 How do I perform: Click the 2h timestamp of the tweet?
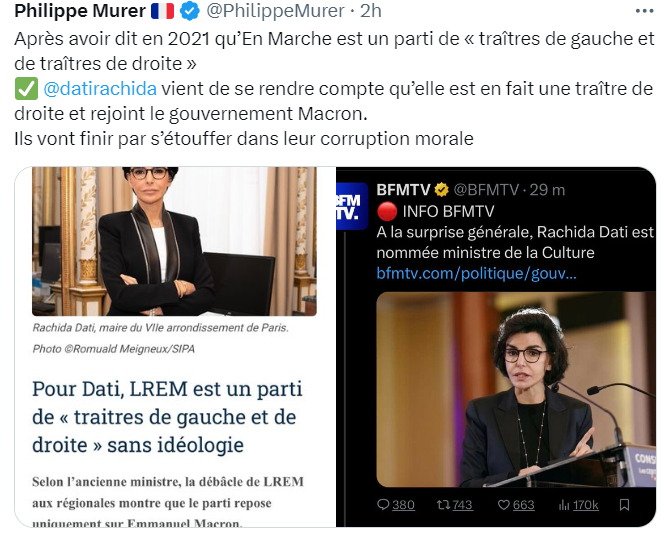coord(371,11)
